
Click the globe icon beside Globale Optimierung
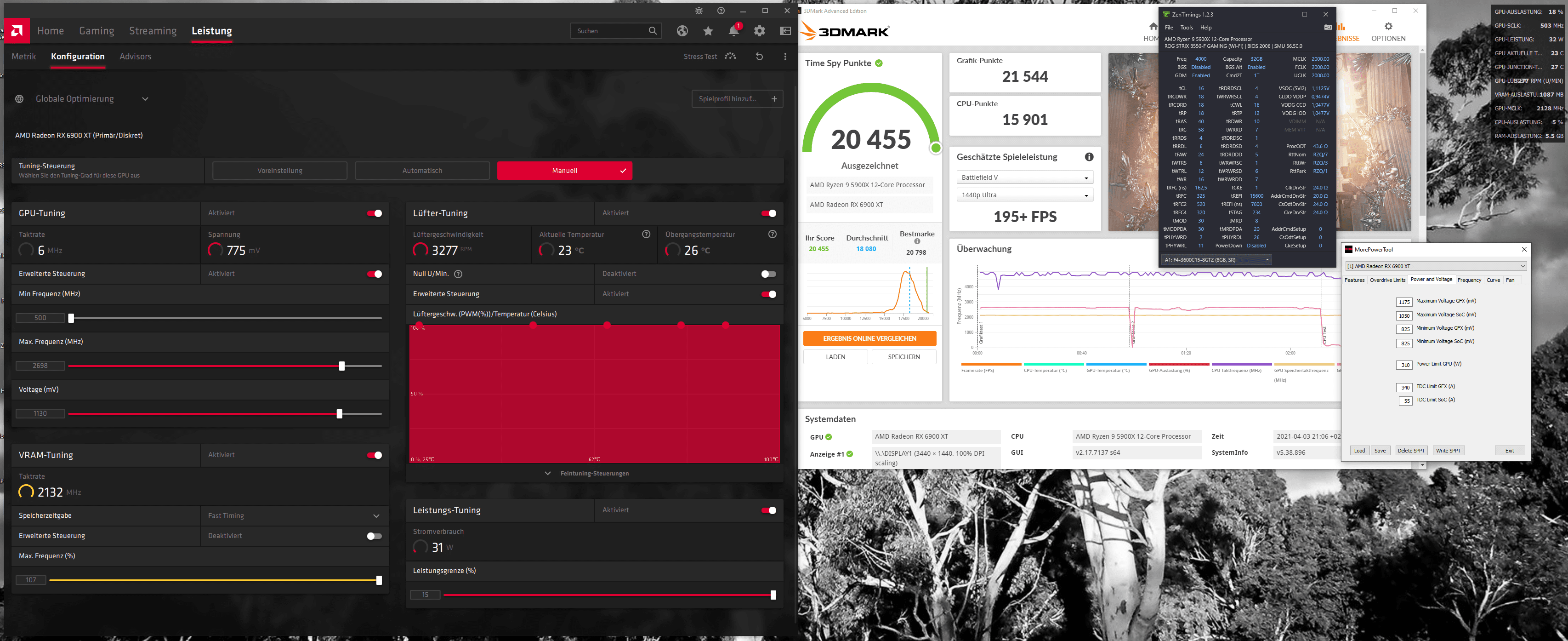click(19, 99)
